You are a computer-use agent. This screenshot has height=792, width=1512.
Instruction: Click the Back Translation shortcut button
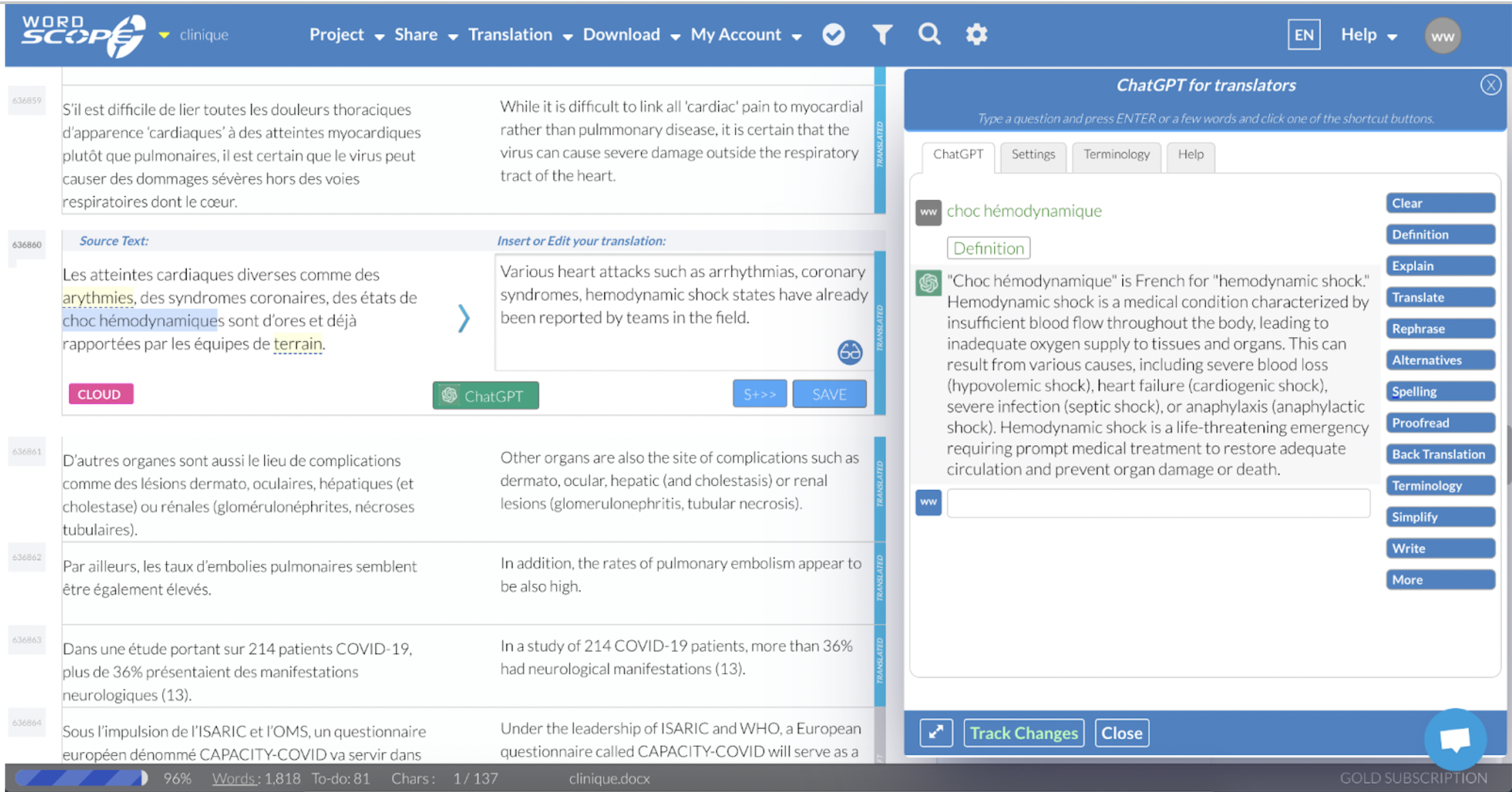[1439, 454]
